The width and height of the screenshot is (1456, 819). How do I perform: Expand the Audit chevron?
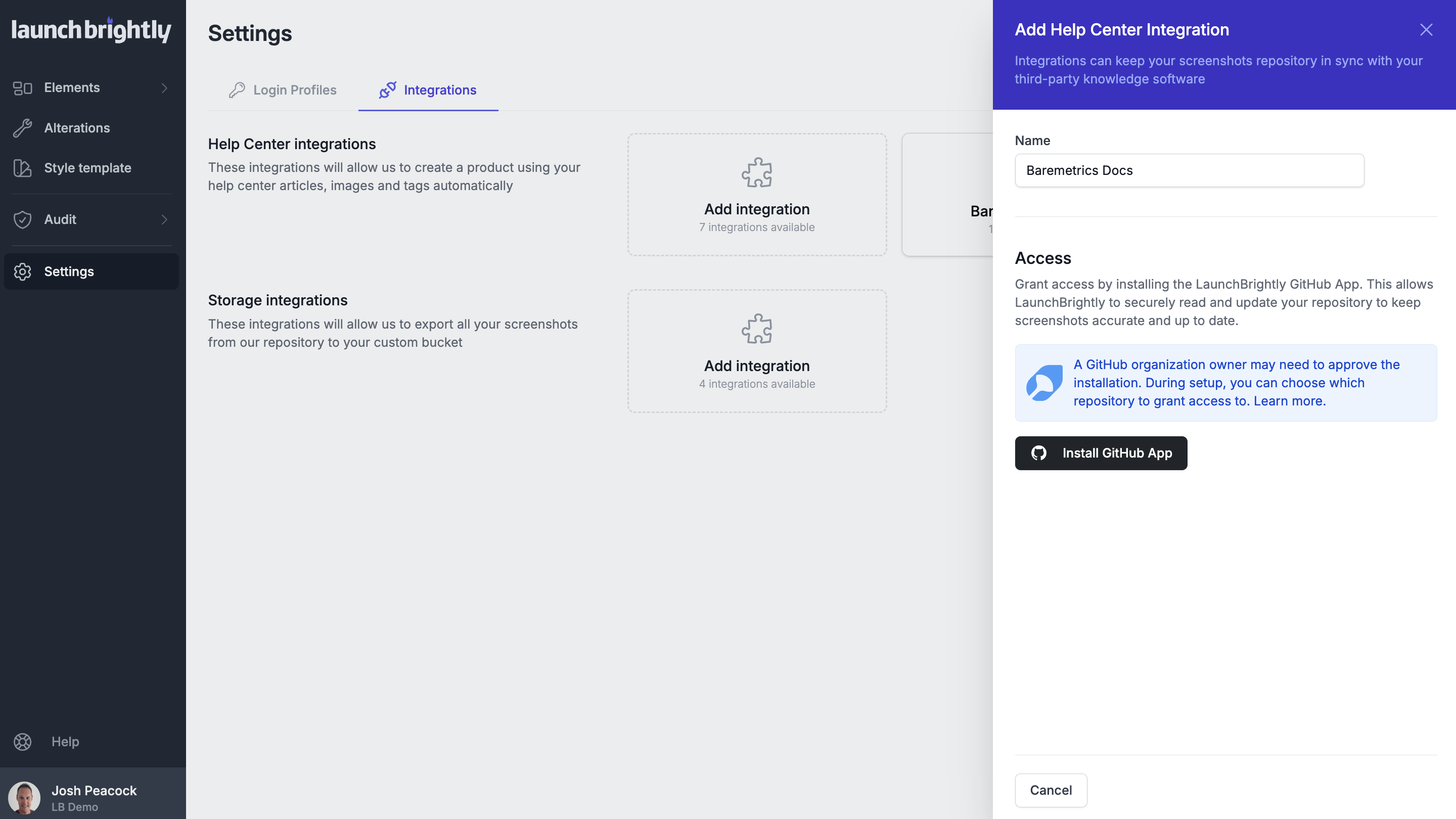(x=164, y=219)
